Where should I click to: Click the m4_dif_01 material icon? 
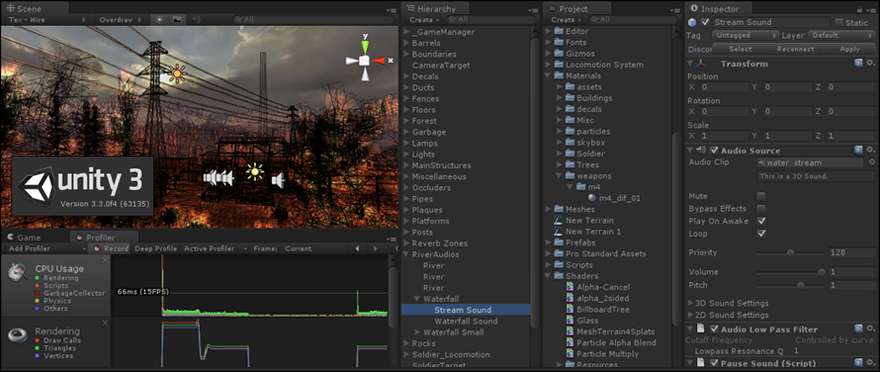pos(592,198)
